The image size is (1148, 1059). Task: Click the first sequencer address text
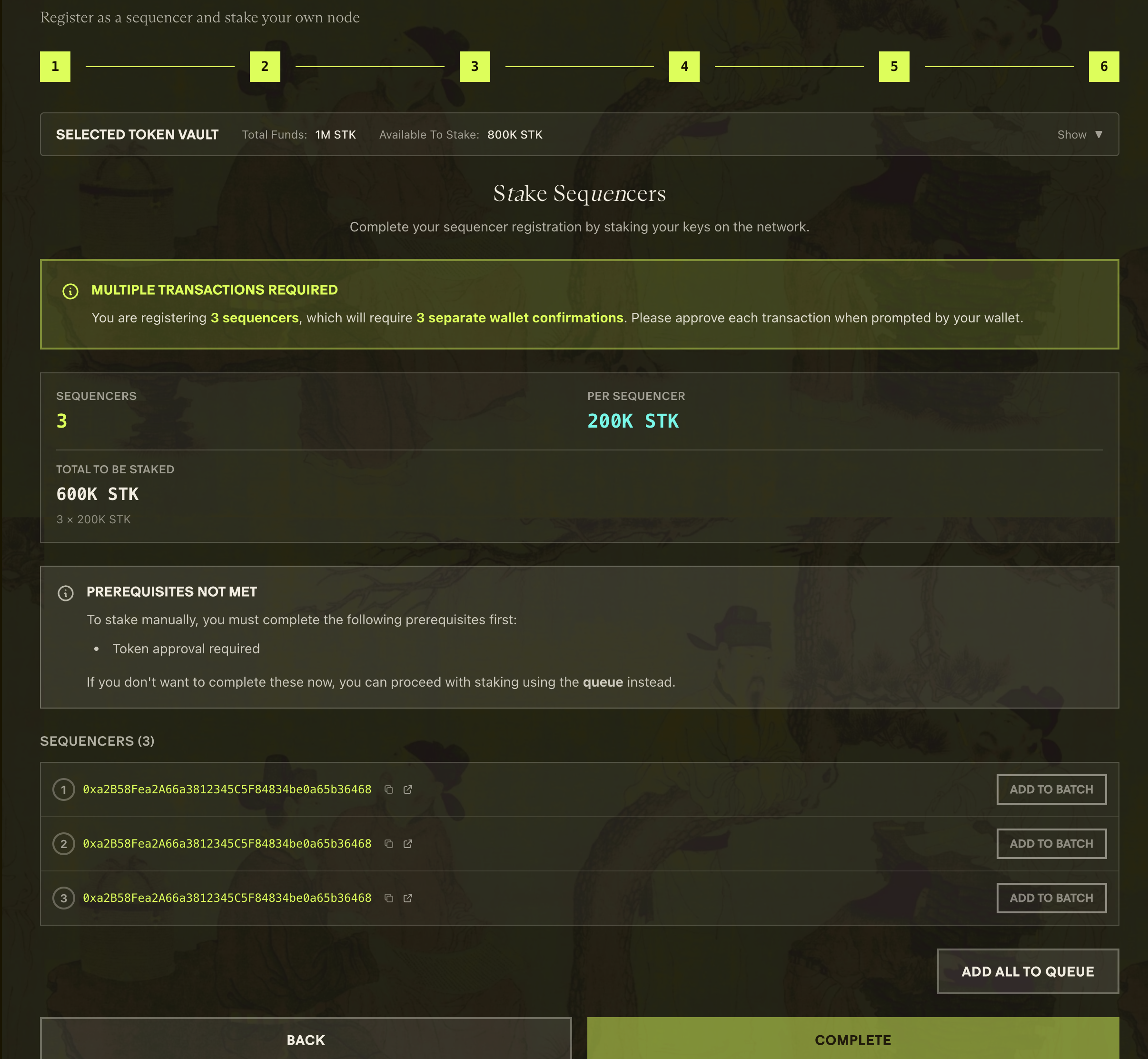point(227,789)
